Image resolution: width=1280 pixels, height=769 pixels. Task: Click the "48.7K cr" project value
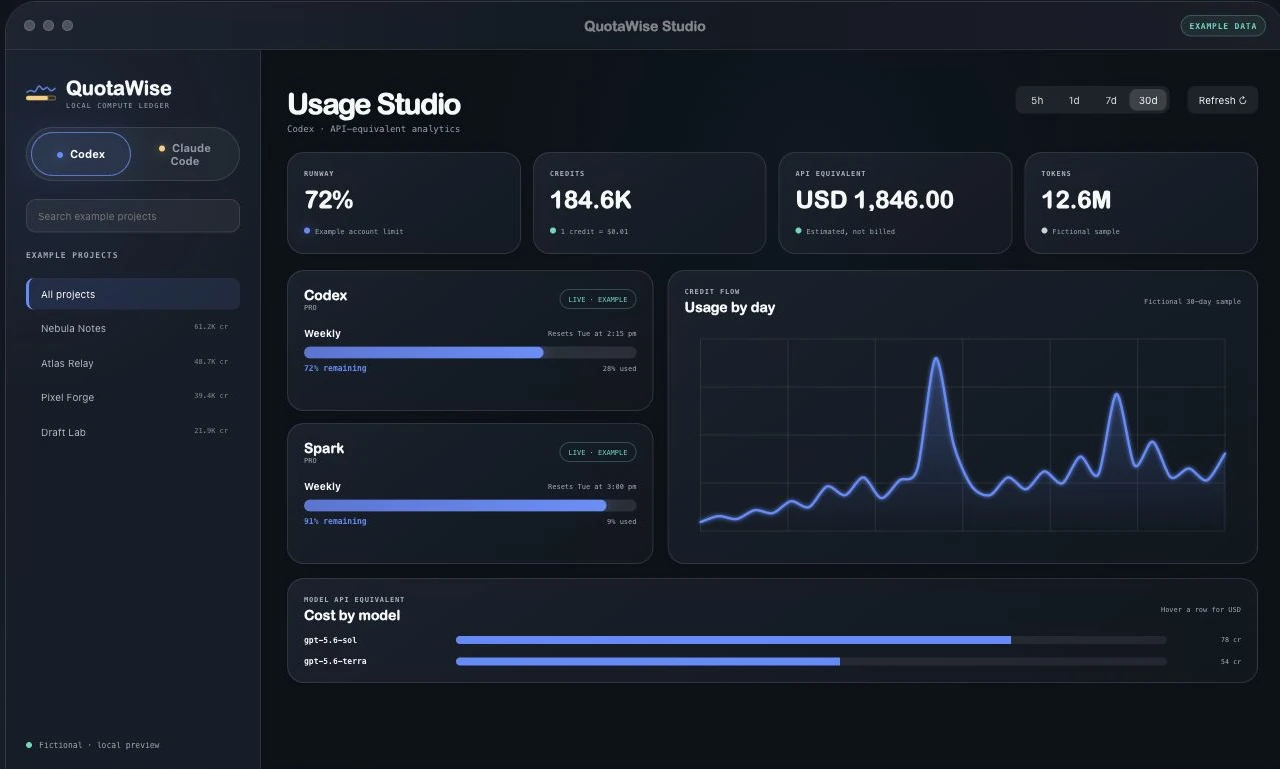click(x=211, y=362)
